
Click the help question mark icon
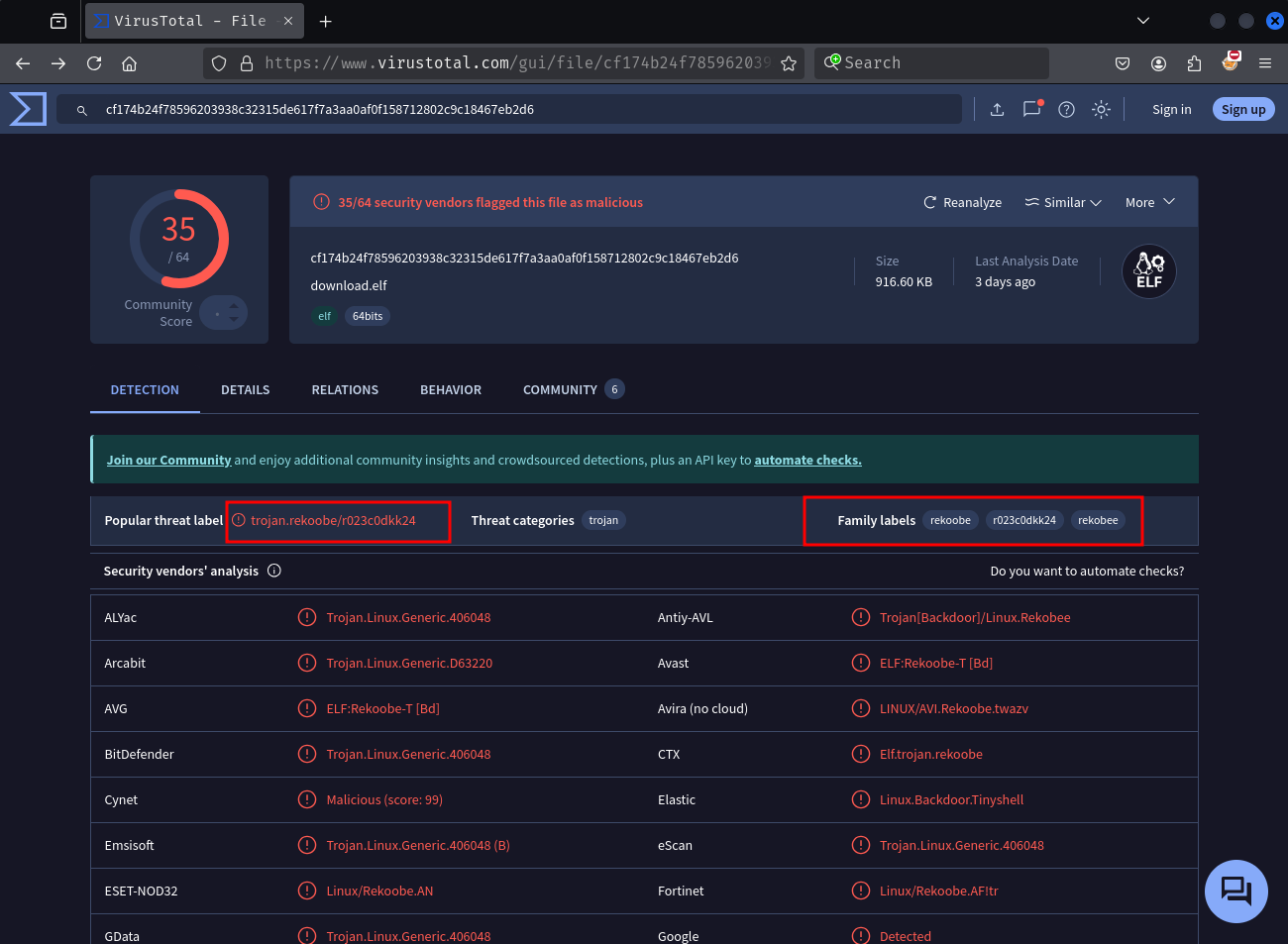click(1066, 110)
